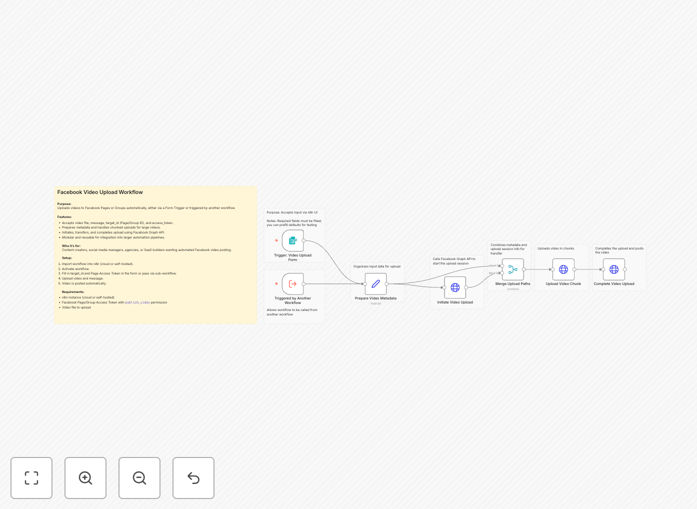
Task: Select the Complete Video Upload globe node
Action: click(x=614, y=269)
